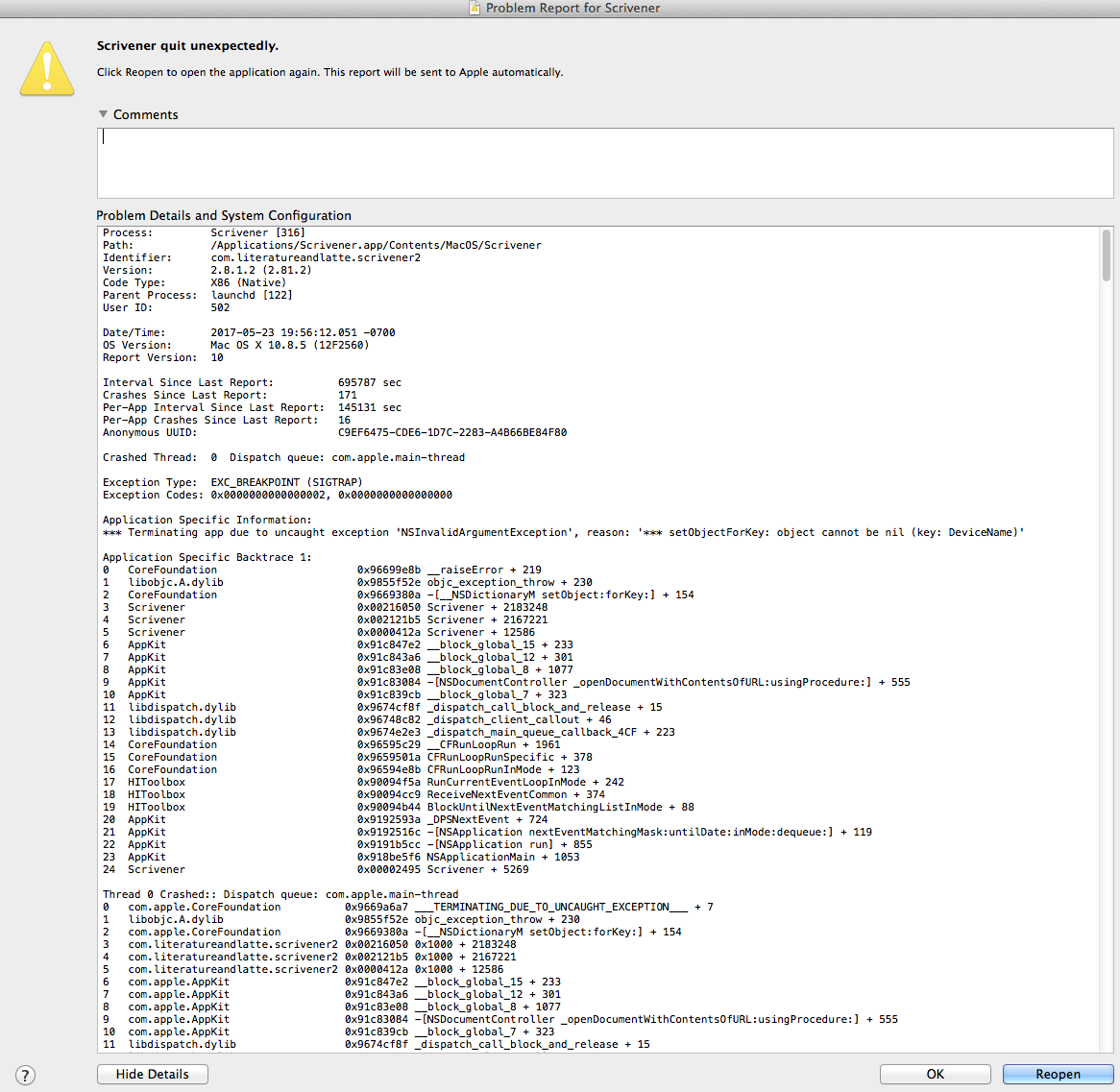Click thread row 5 scrivener2 0x1000 + 12586
Screen dimensions: 1120x1092
click(x=303, y=970)
